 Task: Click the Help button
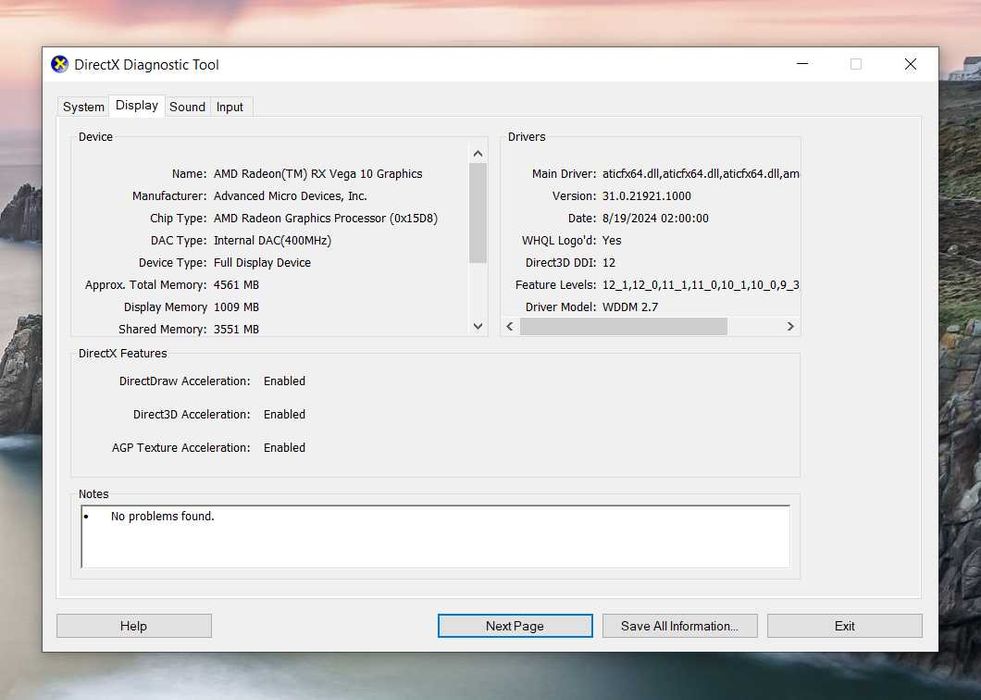(134, 626)
